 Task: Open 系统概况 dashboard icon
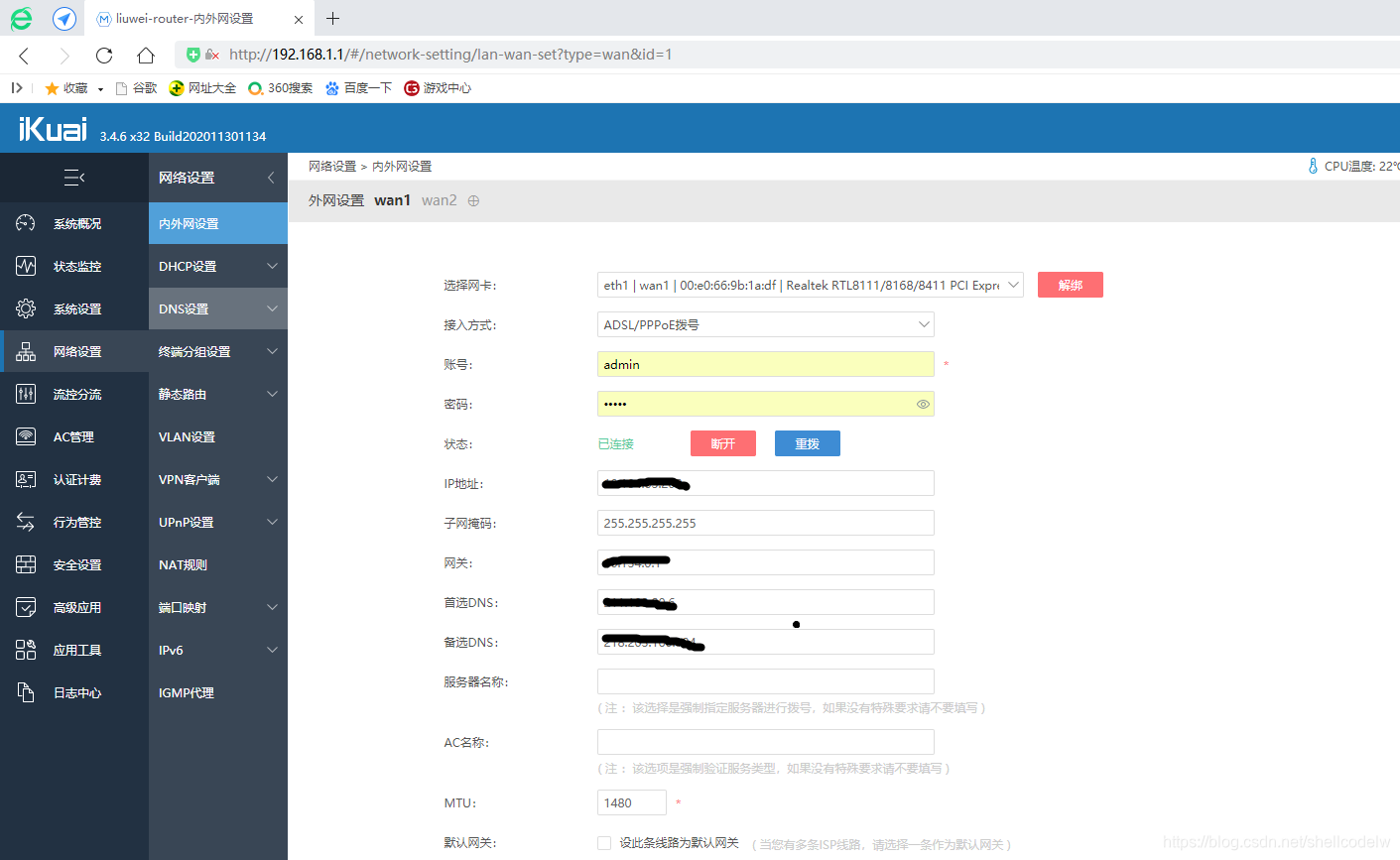[x=26, y=223]
